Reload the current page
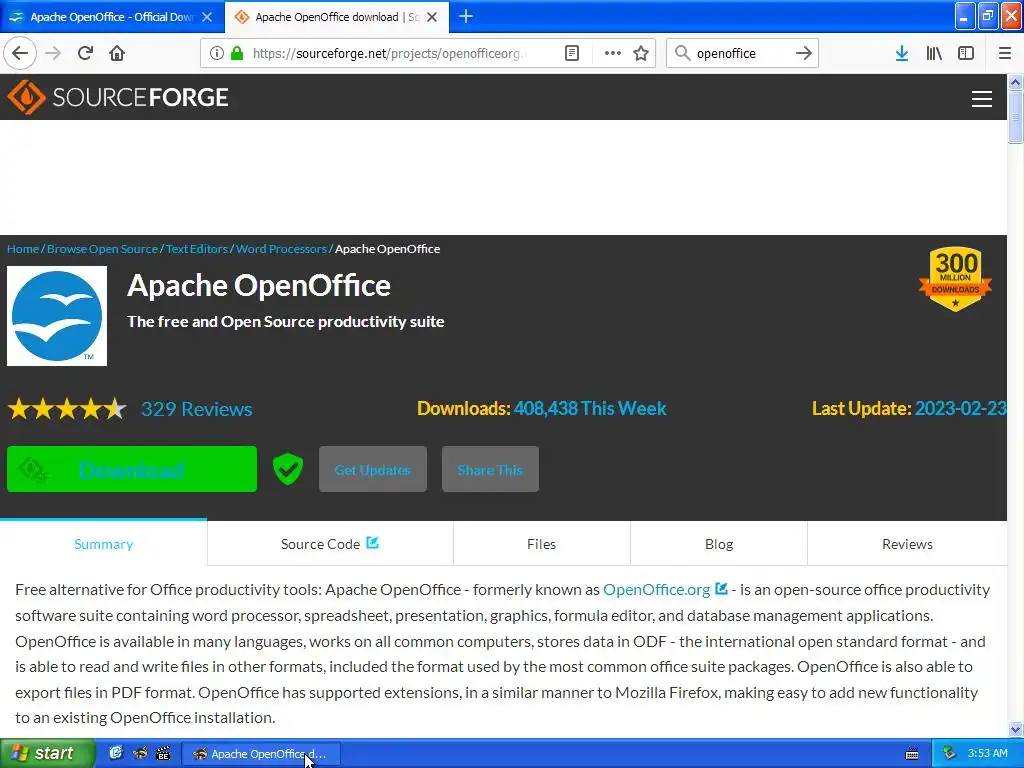 (85, 53)
